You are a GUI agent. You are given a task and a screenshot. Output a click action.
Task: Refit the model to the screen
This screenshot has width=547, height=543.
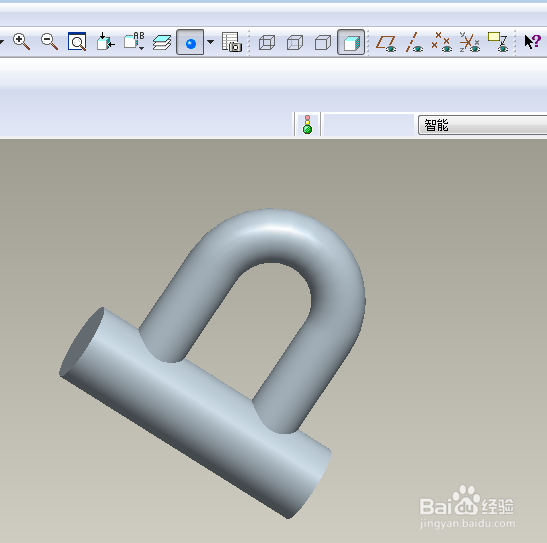click(x=77, y=42)
